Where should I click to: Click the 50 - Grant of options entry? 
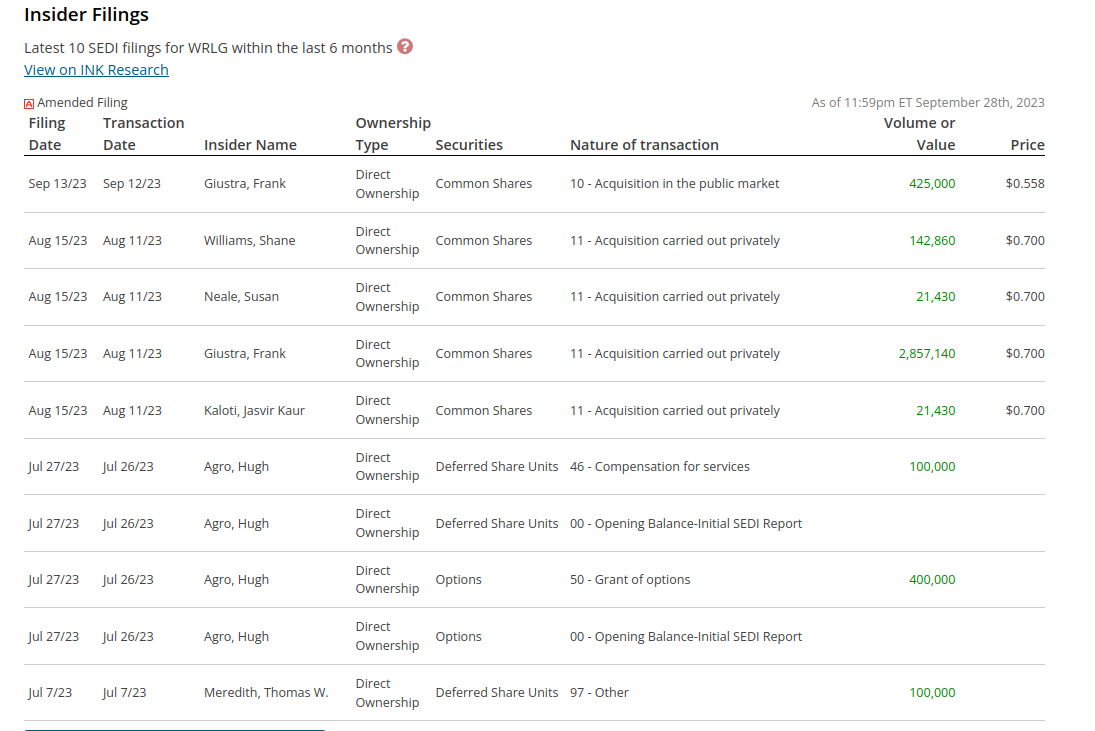pos(630,580)
